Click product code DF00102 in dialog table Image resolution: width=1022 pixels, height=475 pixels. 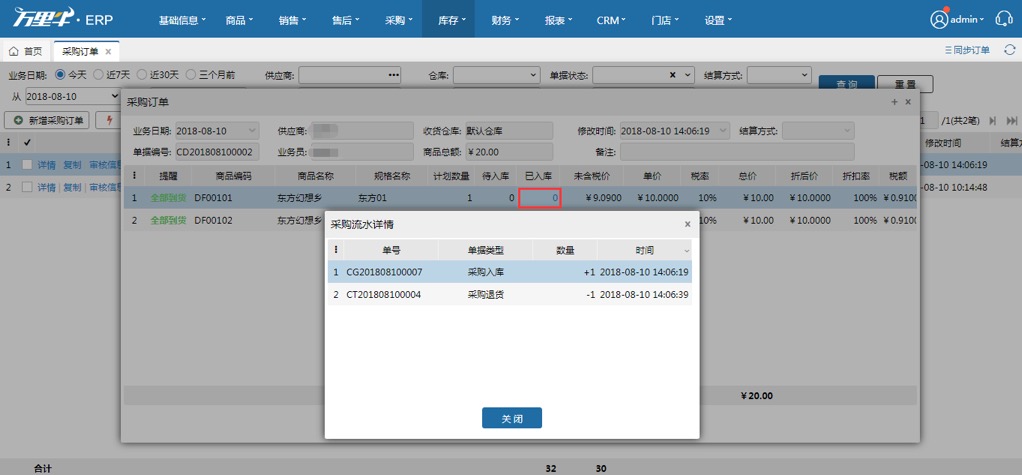click(213, 220)
